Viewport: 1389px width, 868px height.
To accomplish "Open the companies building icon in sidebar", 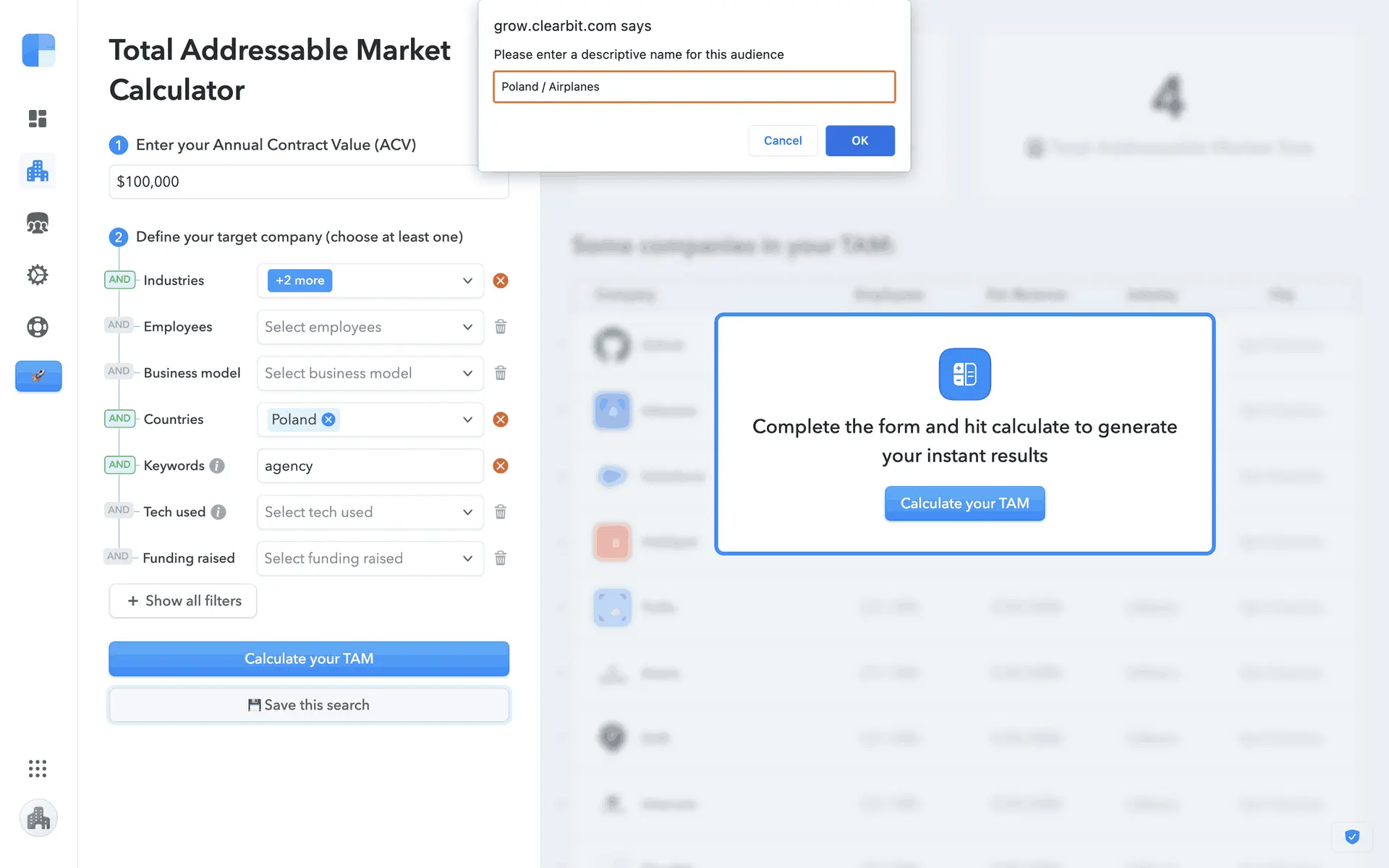I will tap(38, 171).
